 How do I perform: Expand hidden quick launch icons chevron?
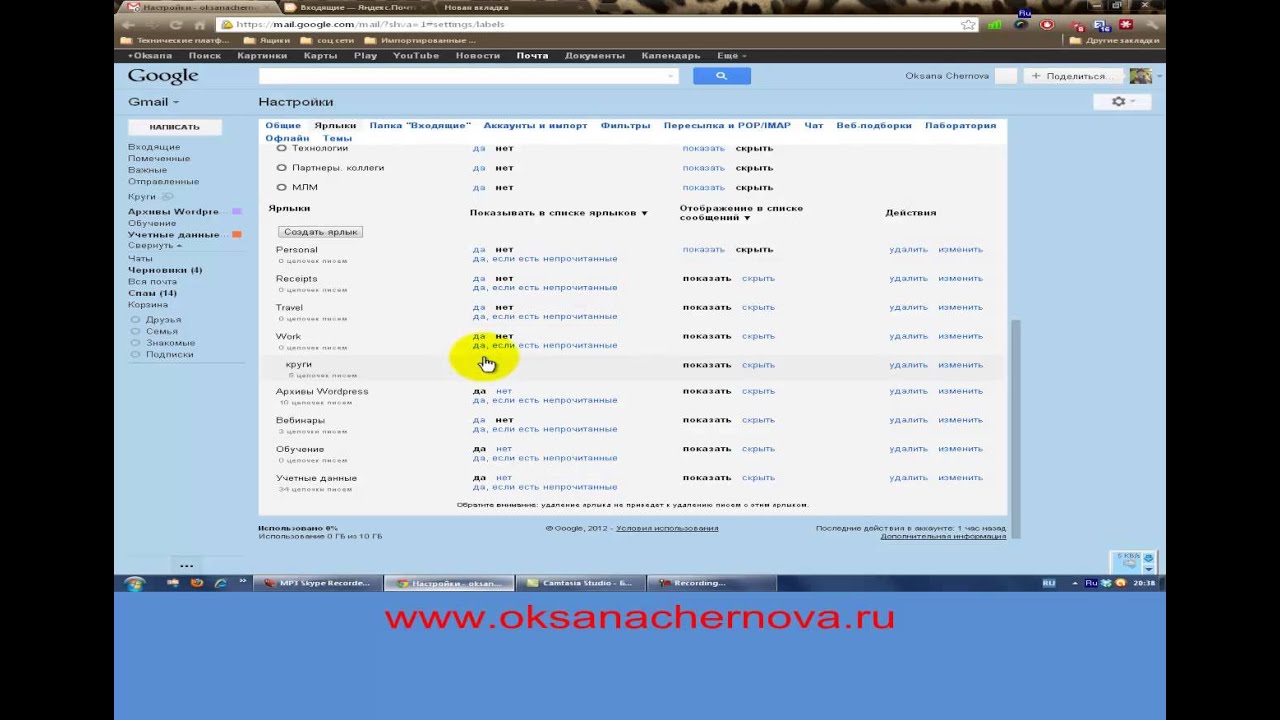point(243,581)
